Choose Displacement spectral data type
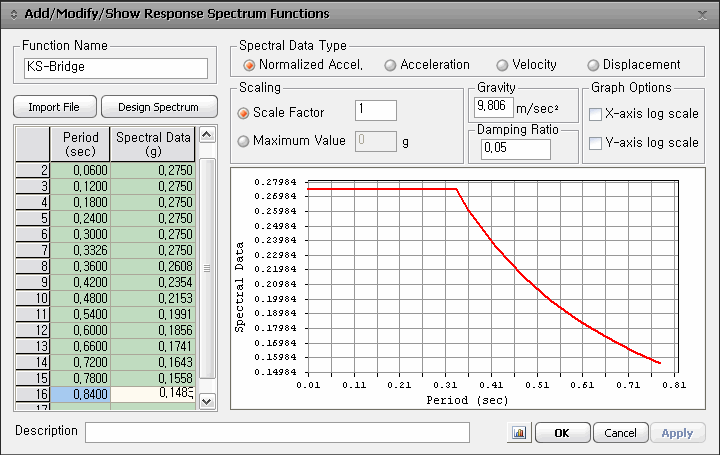The width and height of the screenshot is (720, 455). point(593,65)
